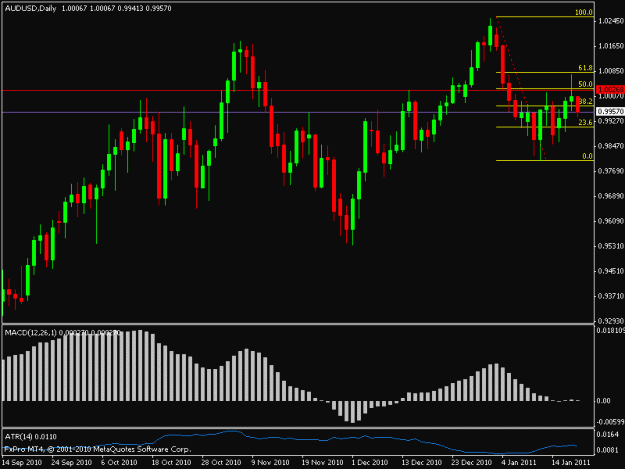This screenshot has width=625, height=469.
Task: Click the 0.0164 ATR scale value
Action: (x=609, y=434)
